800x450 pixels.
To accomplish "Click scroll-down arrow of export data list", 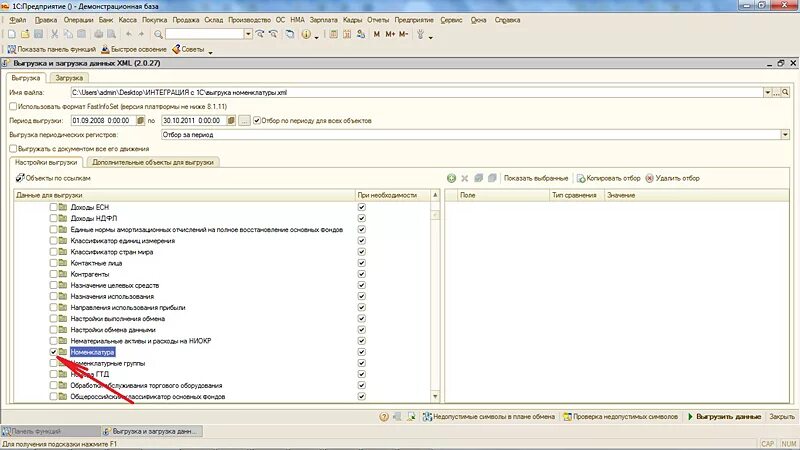I will 435,396.
